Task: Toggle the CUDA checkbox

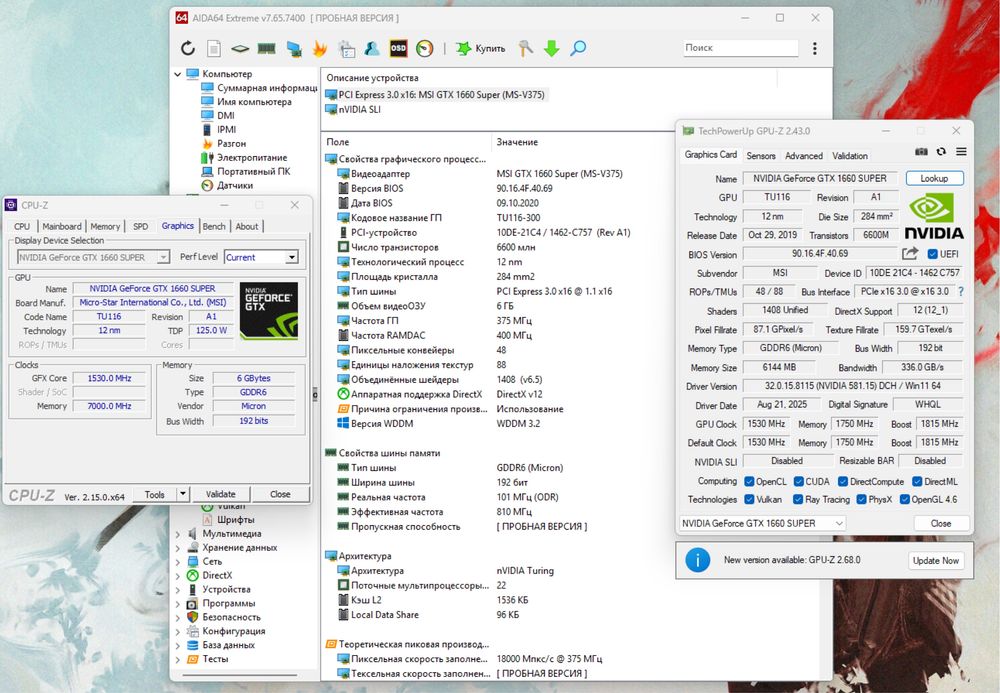Action: [798, 481]
